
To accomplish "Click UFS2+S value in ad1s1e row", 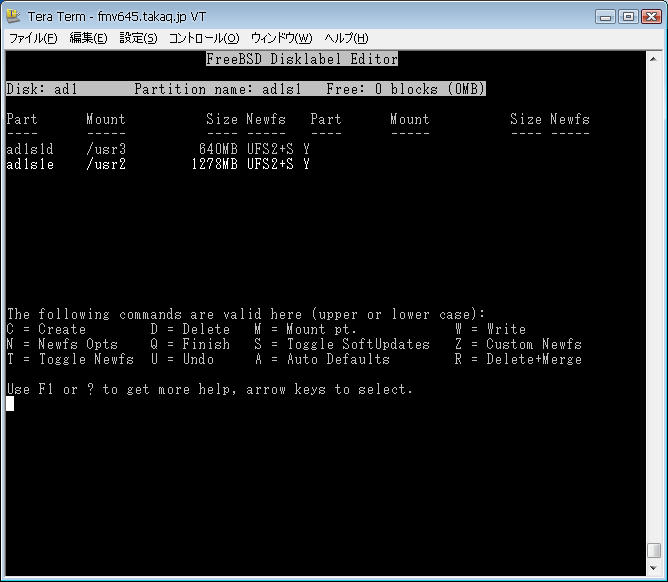I will [270, 164].
